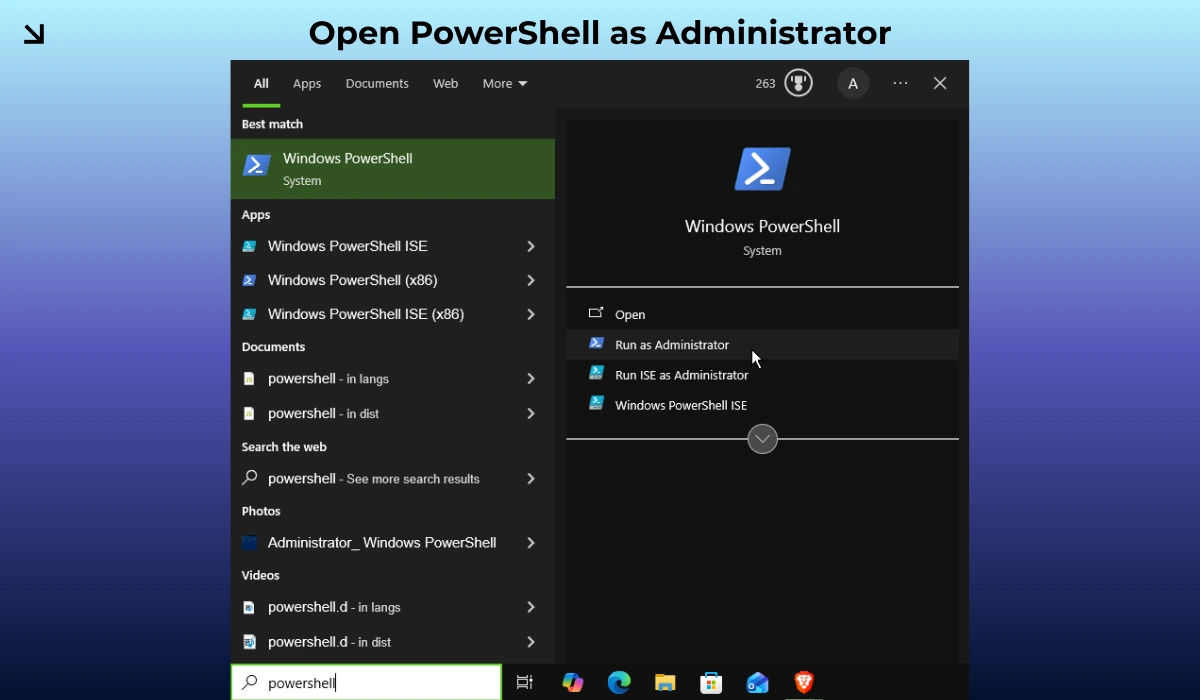This screenshot has height=700, width=1200.
Task: Expand more actions with the down chevron
Action: point(762,439)
